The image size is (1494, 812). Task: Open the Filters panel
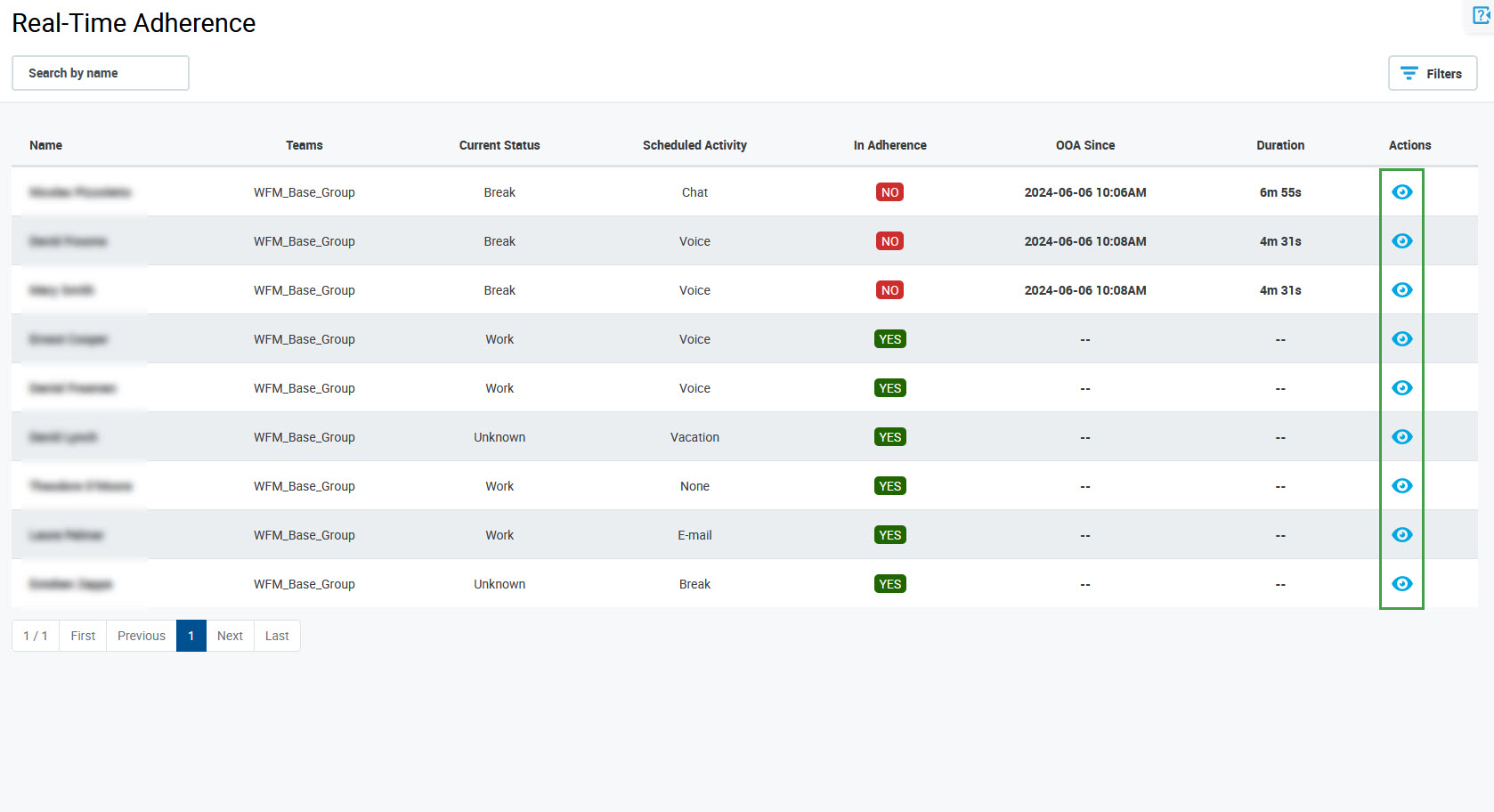pyautogui.click(x=1432, y=73)
